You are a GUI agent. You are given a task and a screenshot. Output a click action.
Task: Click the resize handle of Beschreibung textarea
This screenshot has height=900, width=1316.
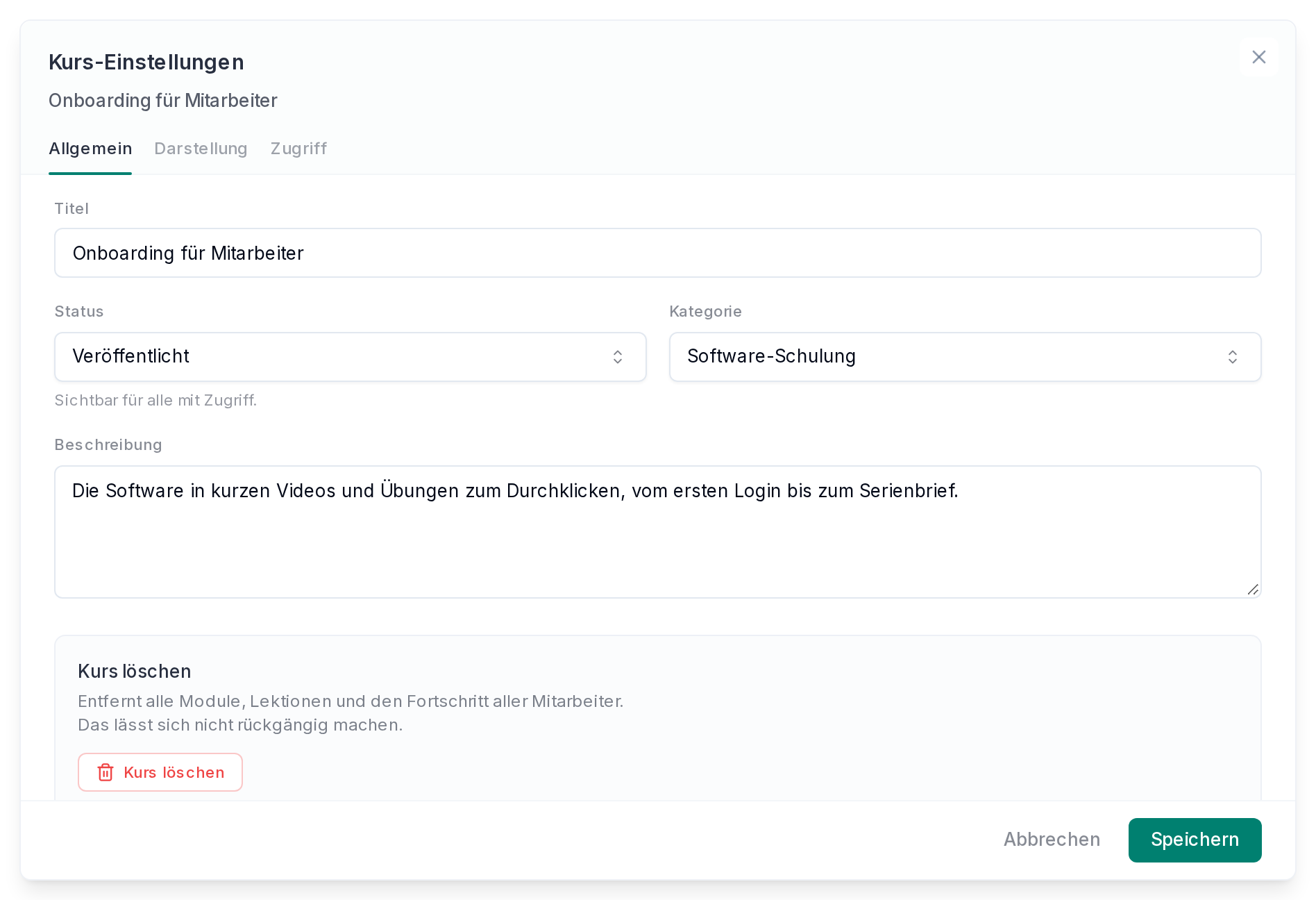[x=1252, y=590]
